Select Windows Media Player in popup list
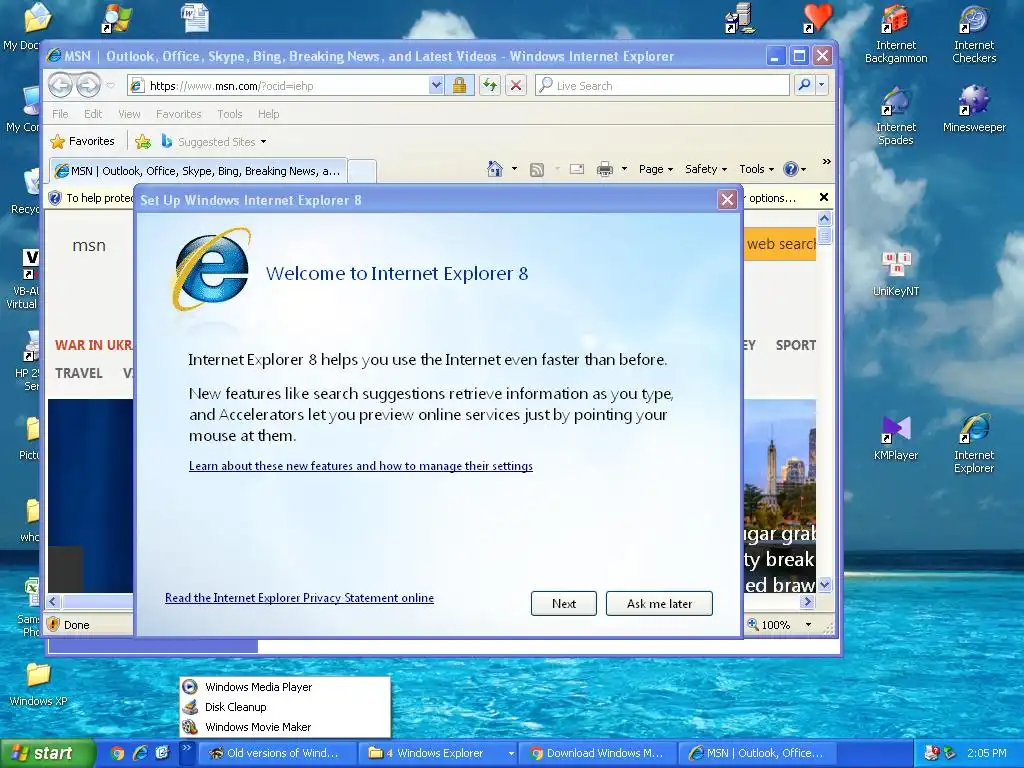Viewport: 1024px width, 768px height. [285, 687]
